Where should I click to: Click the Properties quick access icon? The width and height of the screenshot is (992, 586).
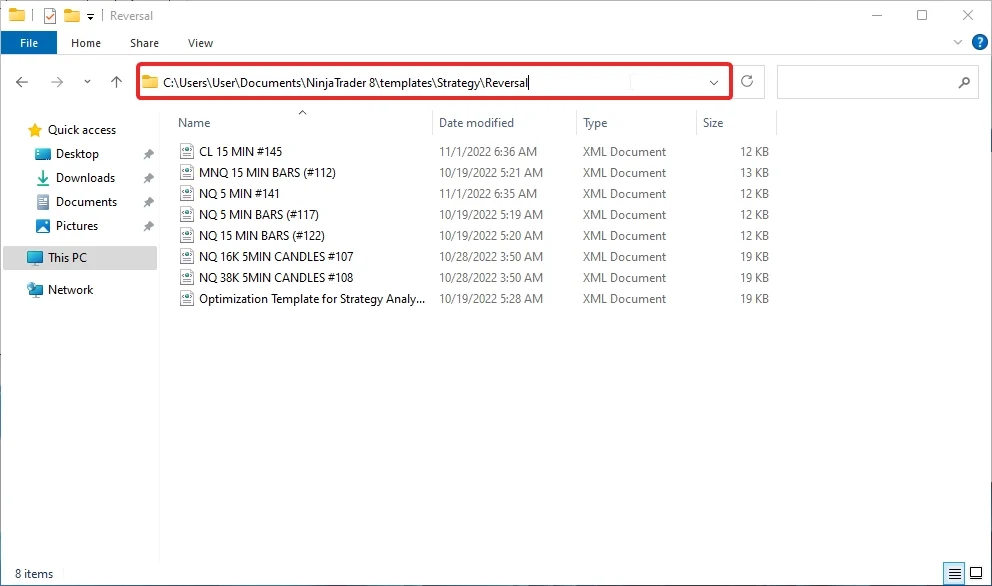[x=50, y=15]
